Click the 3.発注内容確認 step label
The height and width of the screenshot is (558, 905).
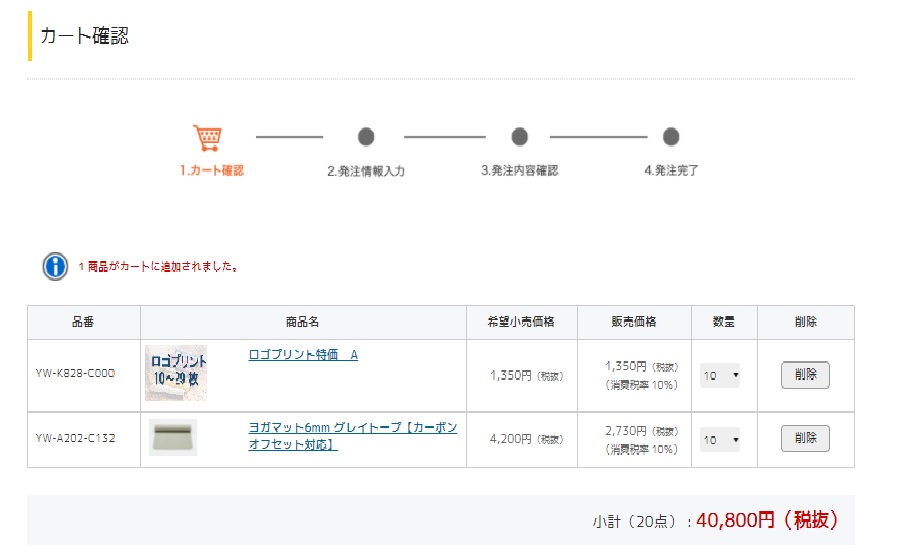(519, 170)
